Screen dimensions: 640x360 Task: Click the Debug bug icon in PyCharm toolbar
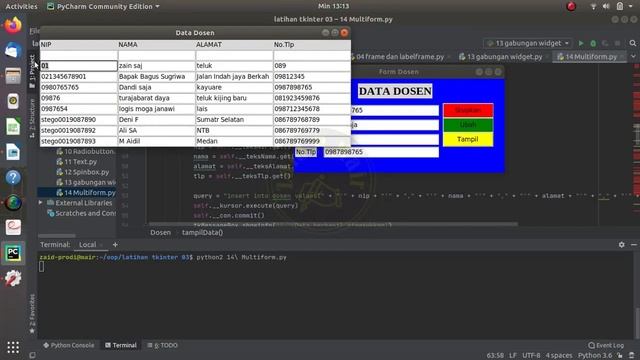coord(593,43)
